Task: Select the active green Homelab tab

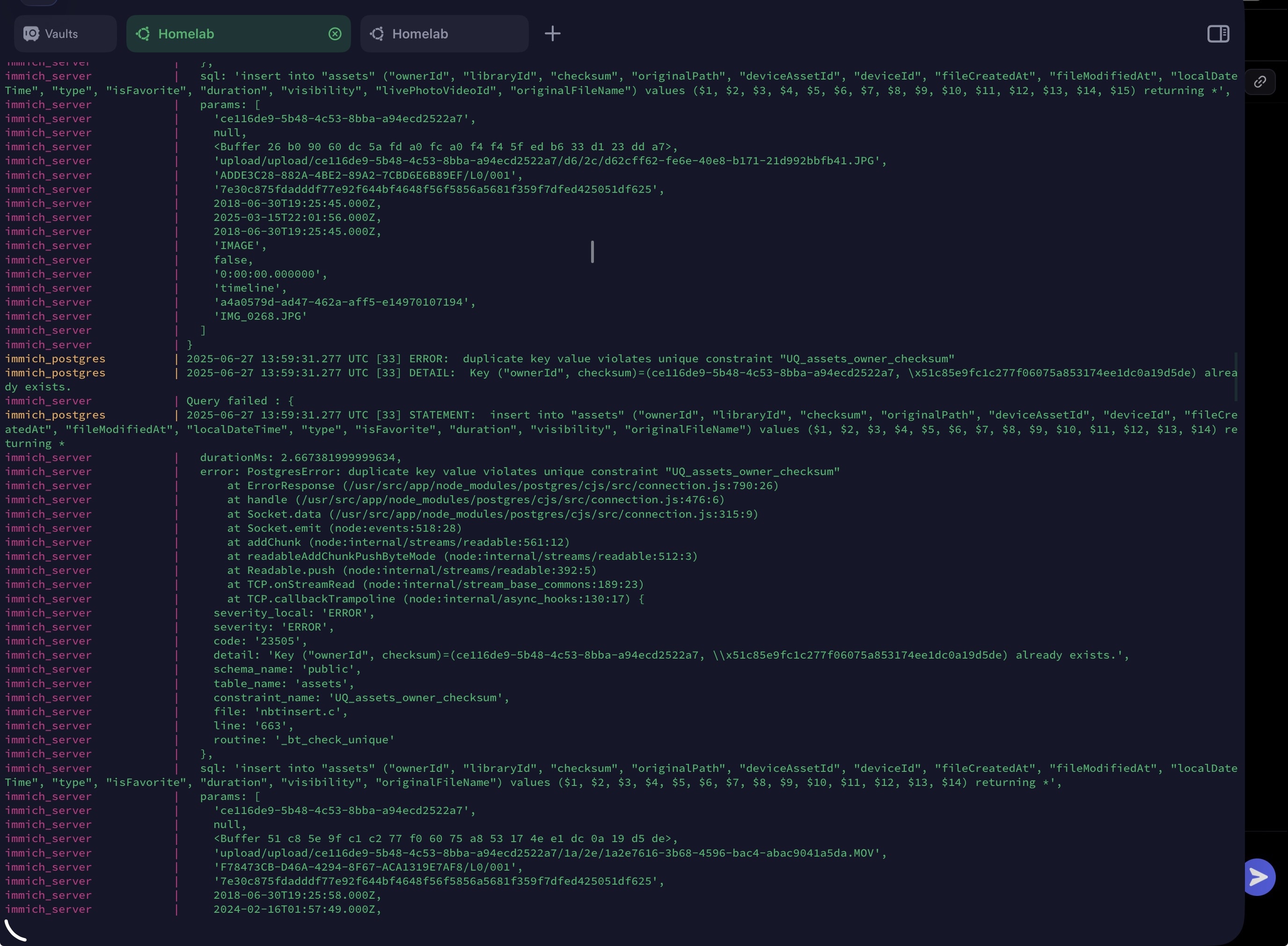Action: pos(238,34)
